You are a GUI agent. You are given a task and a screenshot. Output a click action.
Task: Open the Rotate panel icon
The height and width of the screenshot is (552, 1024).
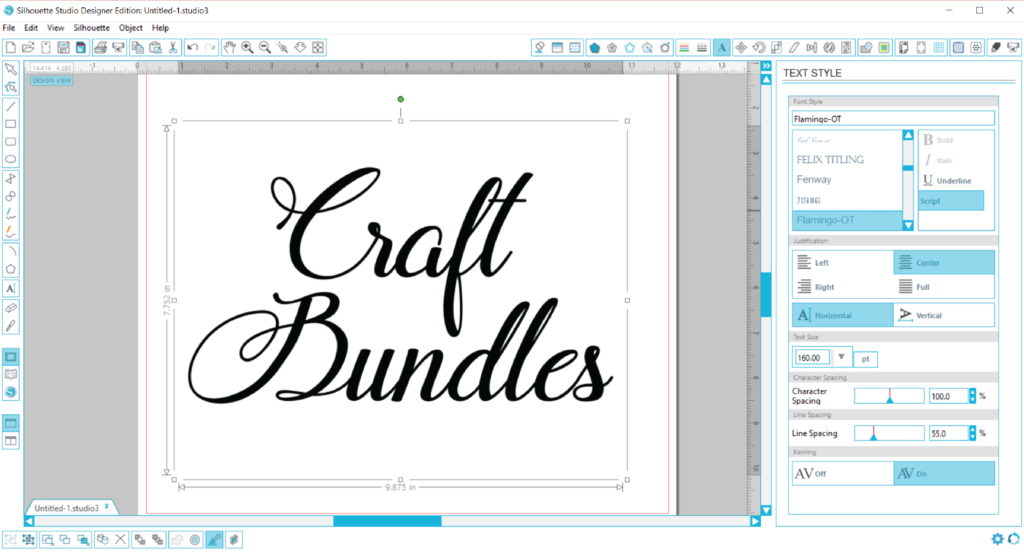(x=759, y=48)
